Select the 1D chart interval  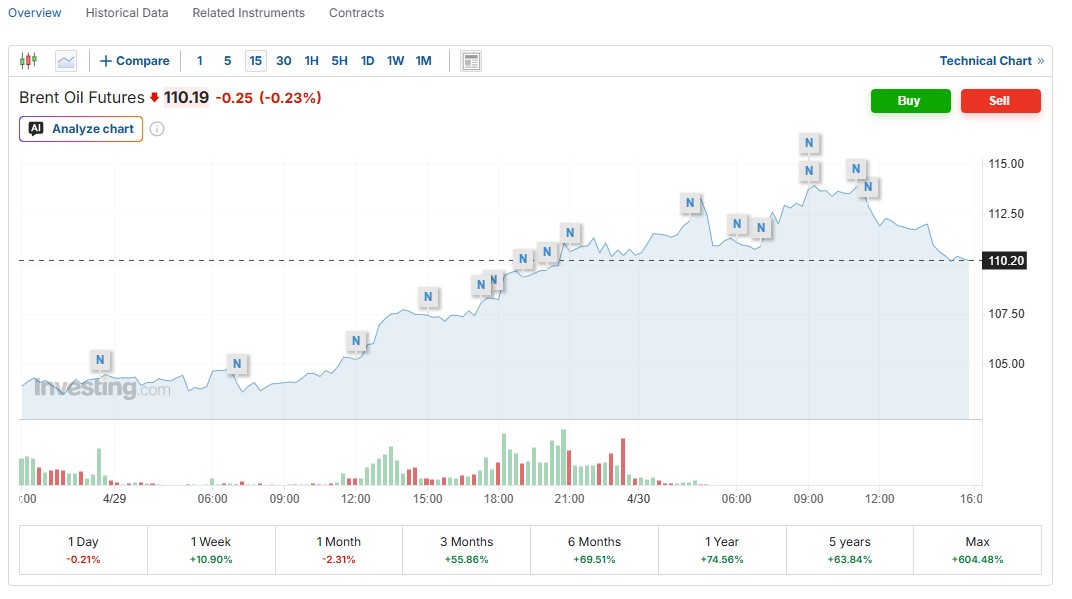[x=368, y=61]
